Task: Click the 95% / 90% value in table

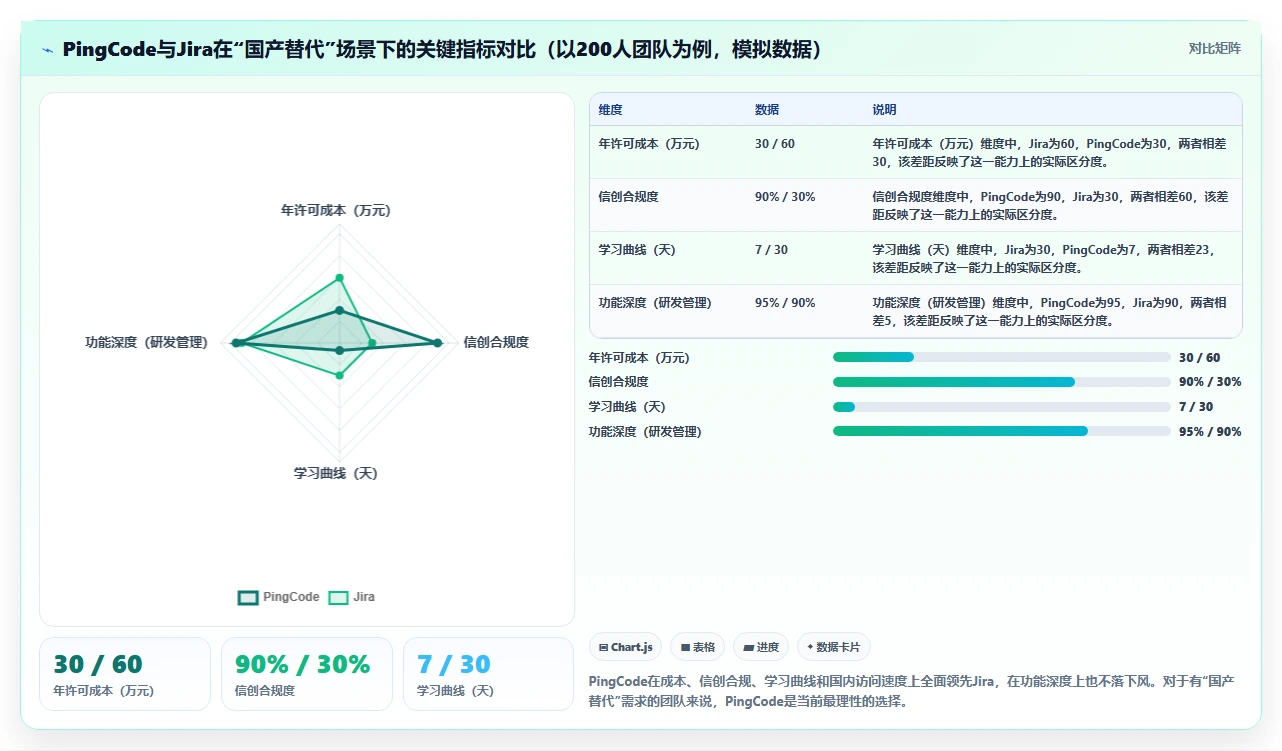Action: [785, 303]
